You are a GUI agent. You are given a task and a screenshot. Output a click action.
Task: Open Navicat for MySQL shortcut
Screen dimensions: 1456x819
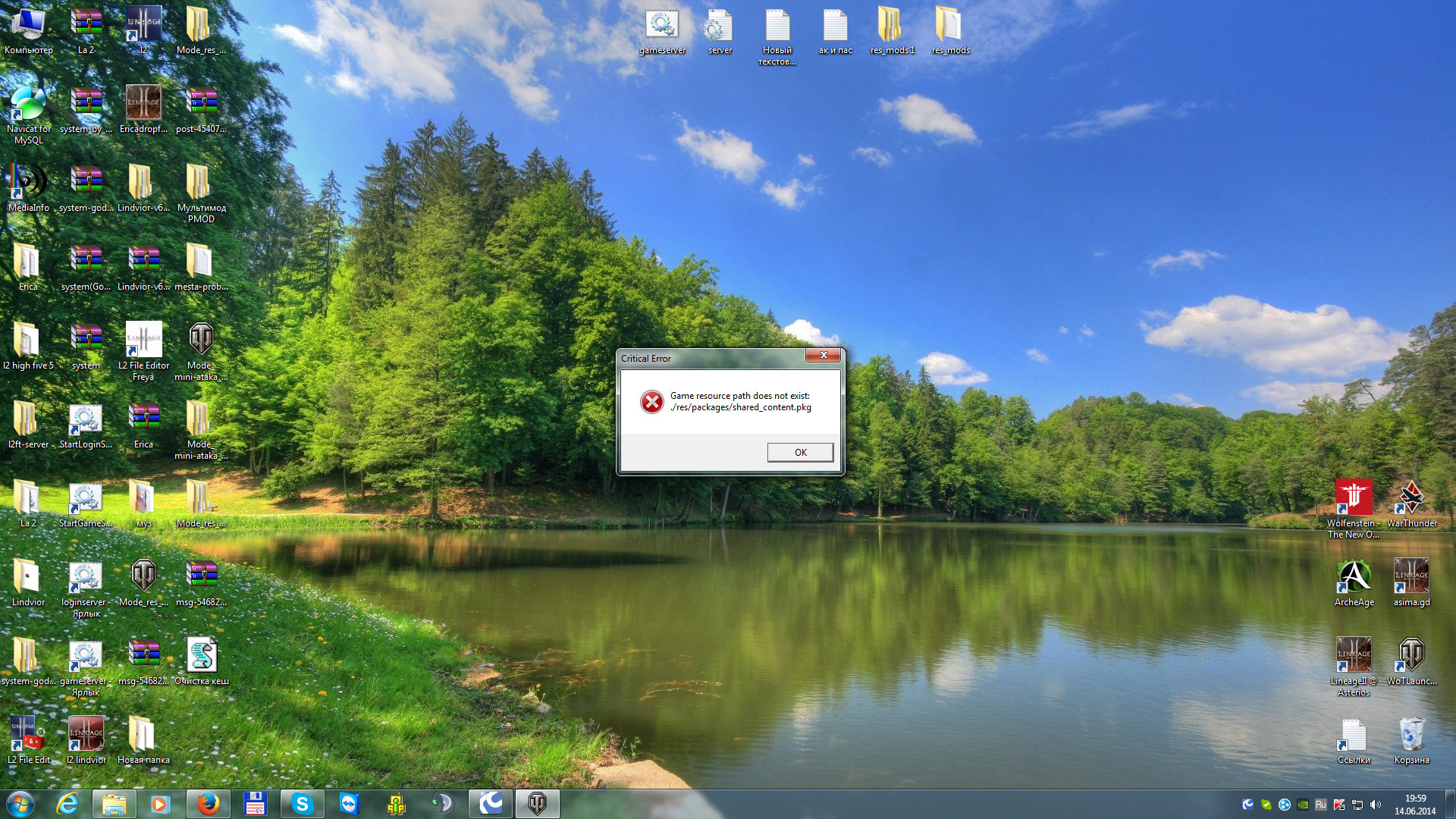coord(29,115)
